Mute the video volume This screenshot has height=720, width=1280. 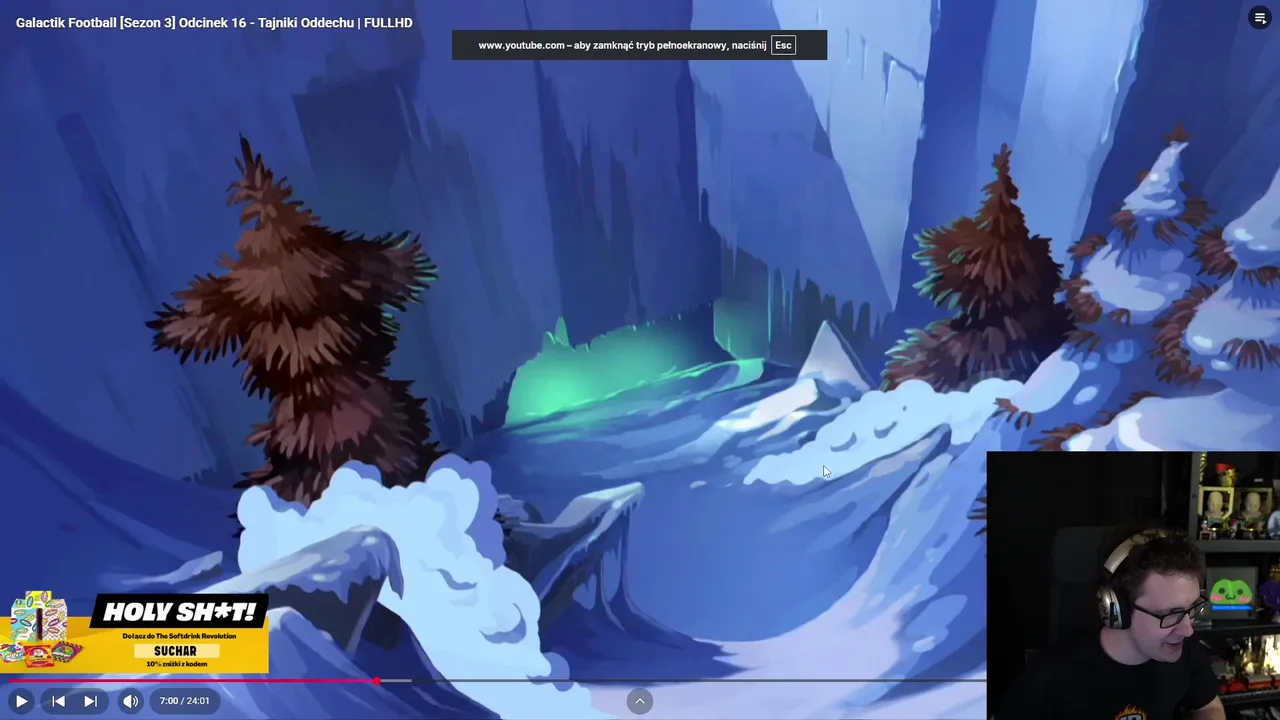(131, 701)
